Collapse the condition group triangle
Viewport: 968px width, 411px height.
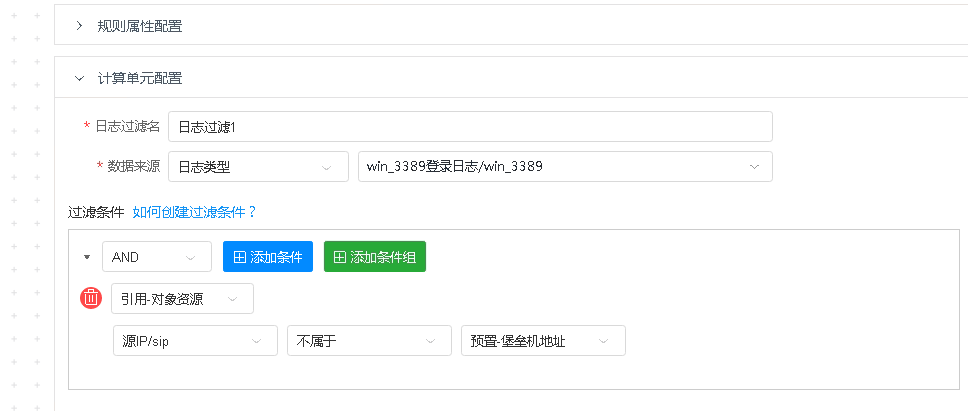(87, 257)
